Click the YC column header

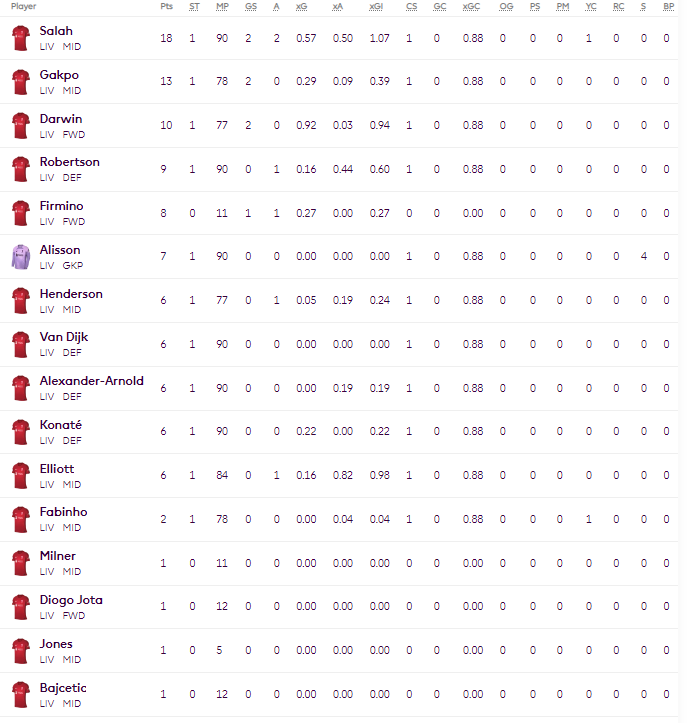[589, 7]
